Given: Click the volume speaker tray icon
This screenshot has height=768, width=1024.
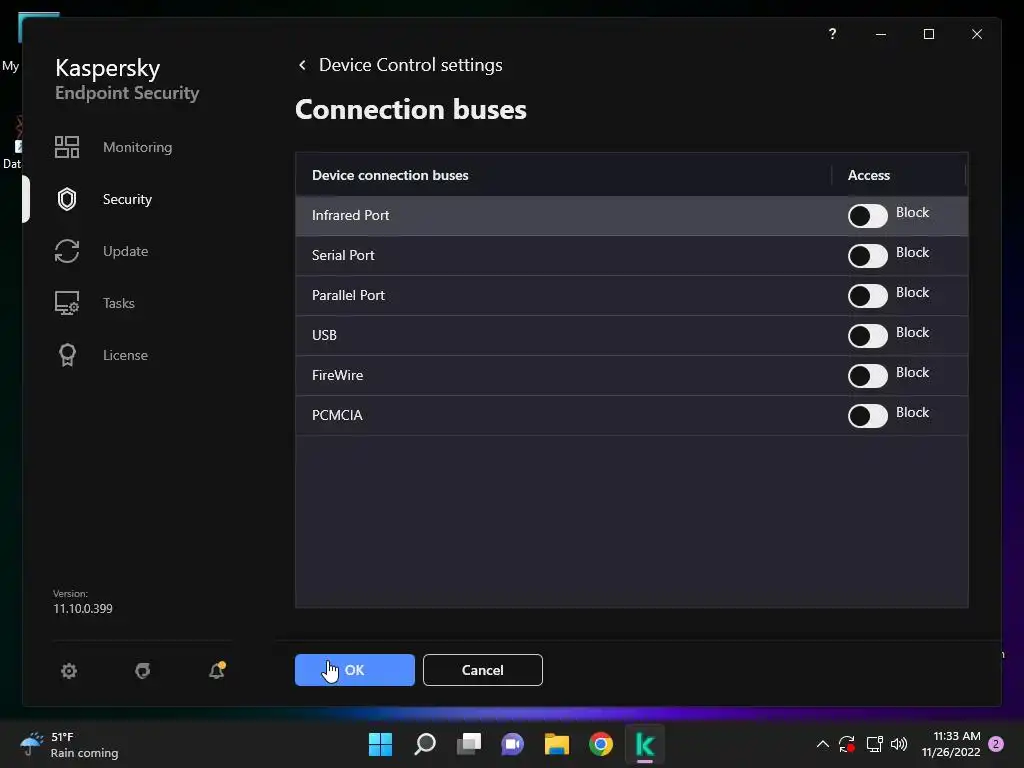Looking at the screenshot, I should tap(899, 744).
